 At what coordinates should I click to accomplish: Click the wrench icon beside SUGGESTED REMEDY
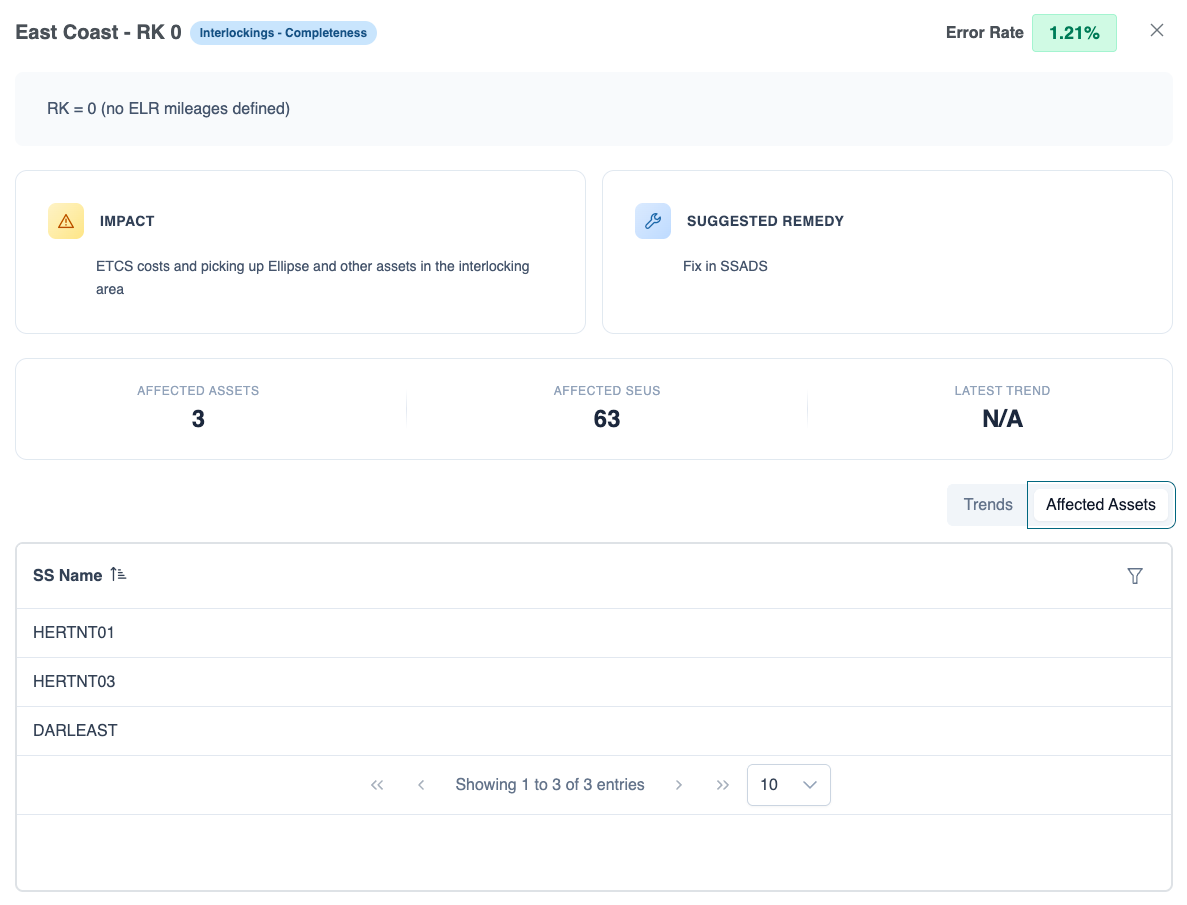coord(653,221)
